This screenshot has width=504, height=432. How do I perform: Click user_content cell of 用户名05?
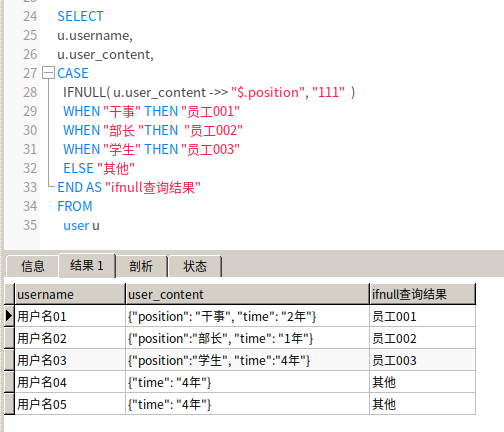pyautogui.click(x=248, y=404)
